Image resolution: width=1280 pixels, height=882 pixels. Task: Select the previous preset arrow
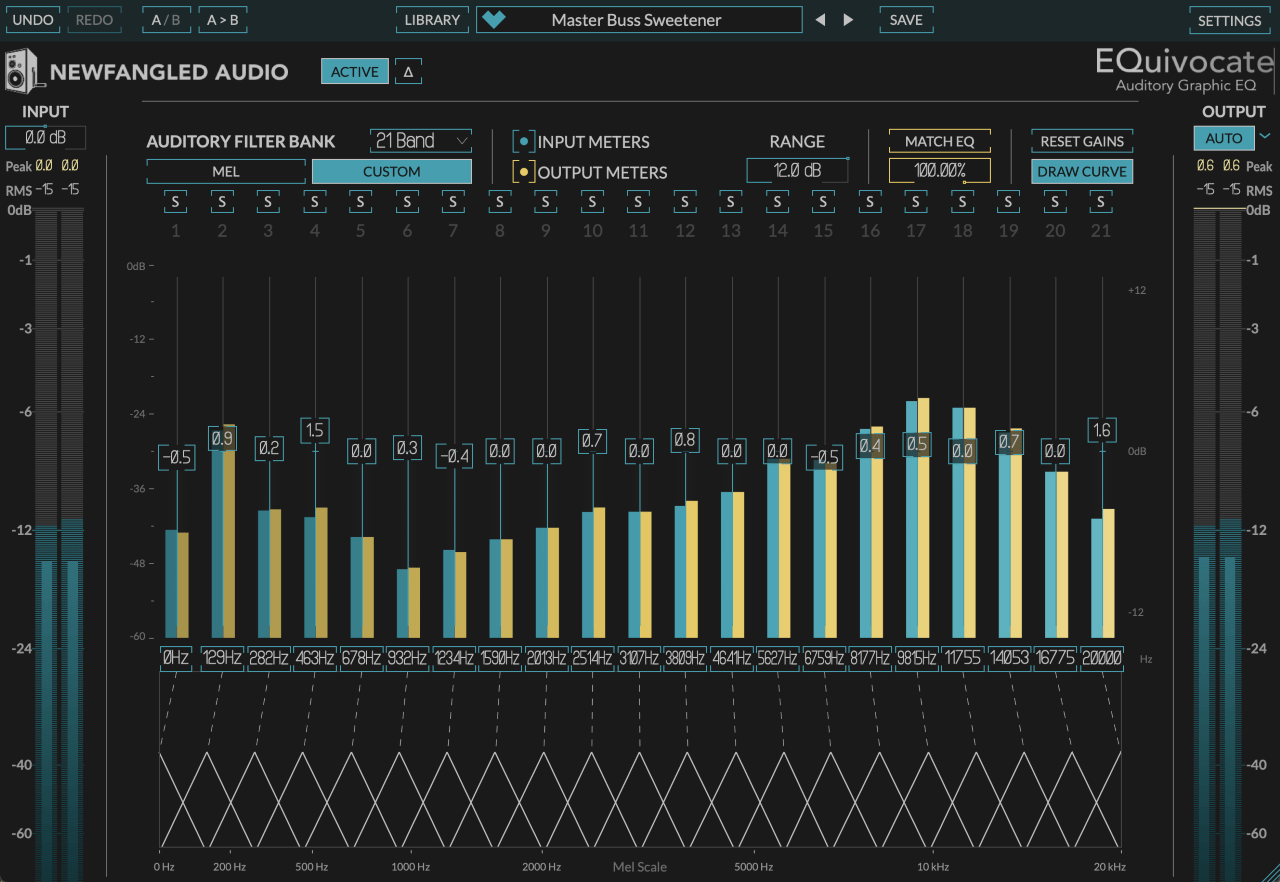(x=820, y=19)
